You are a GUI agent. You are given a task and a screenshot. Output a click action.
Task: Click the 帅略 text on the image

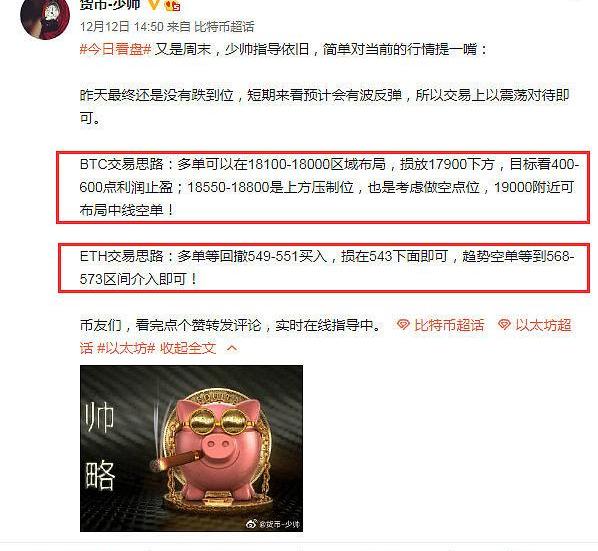(x=100, y=446)
